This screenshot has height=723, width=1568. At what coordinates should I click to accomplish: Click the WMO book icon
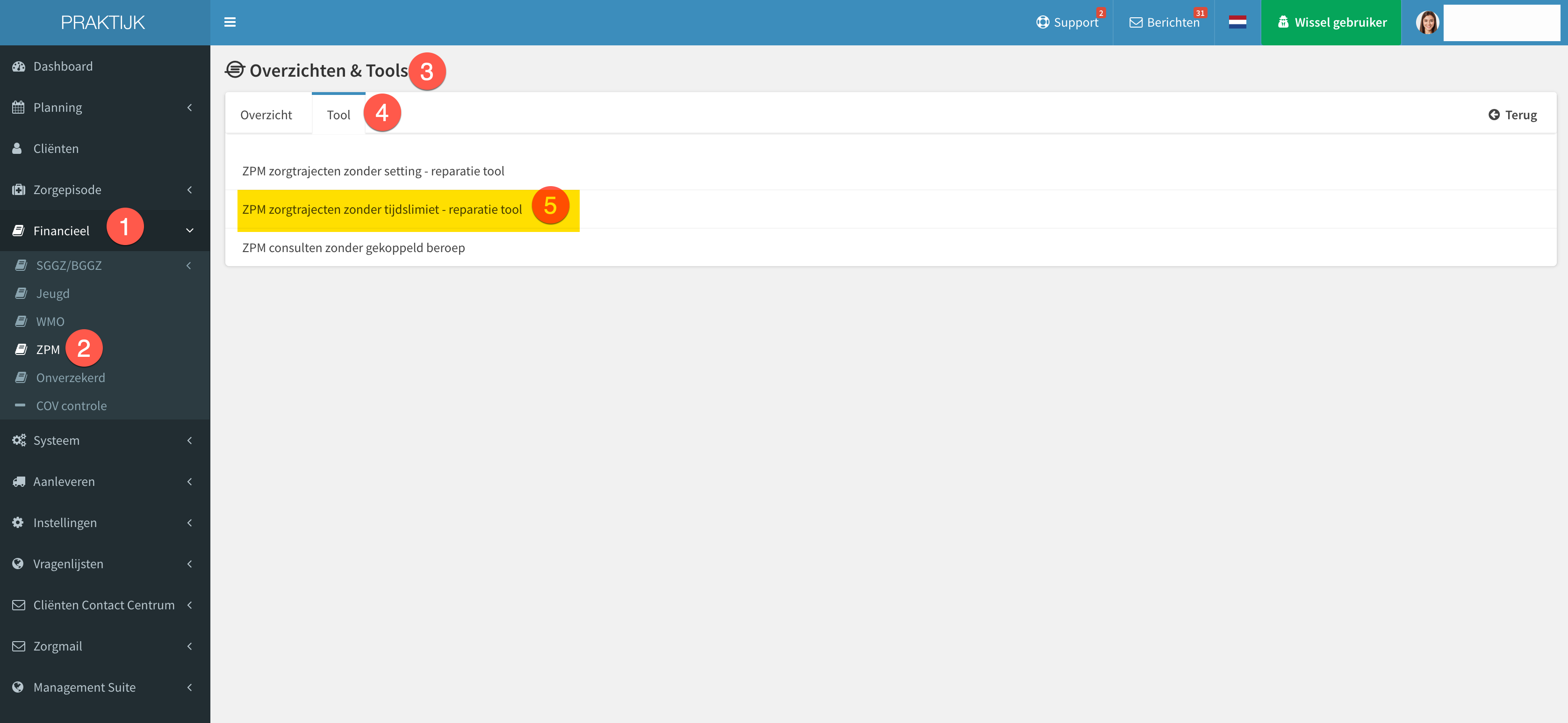click(x=22, y=322)
